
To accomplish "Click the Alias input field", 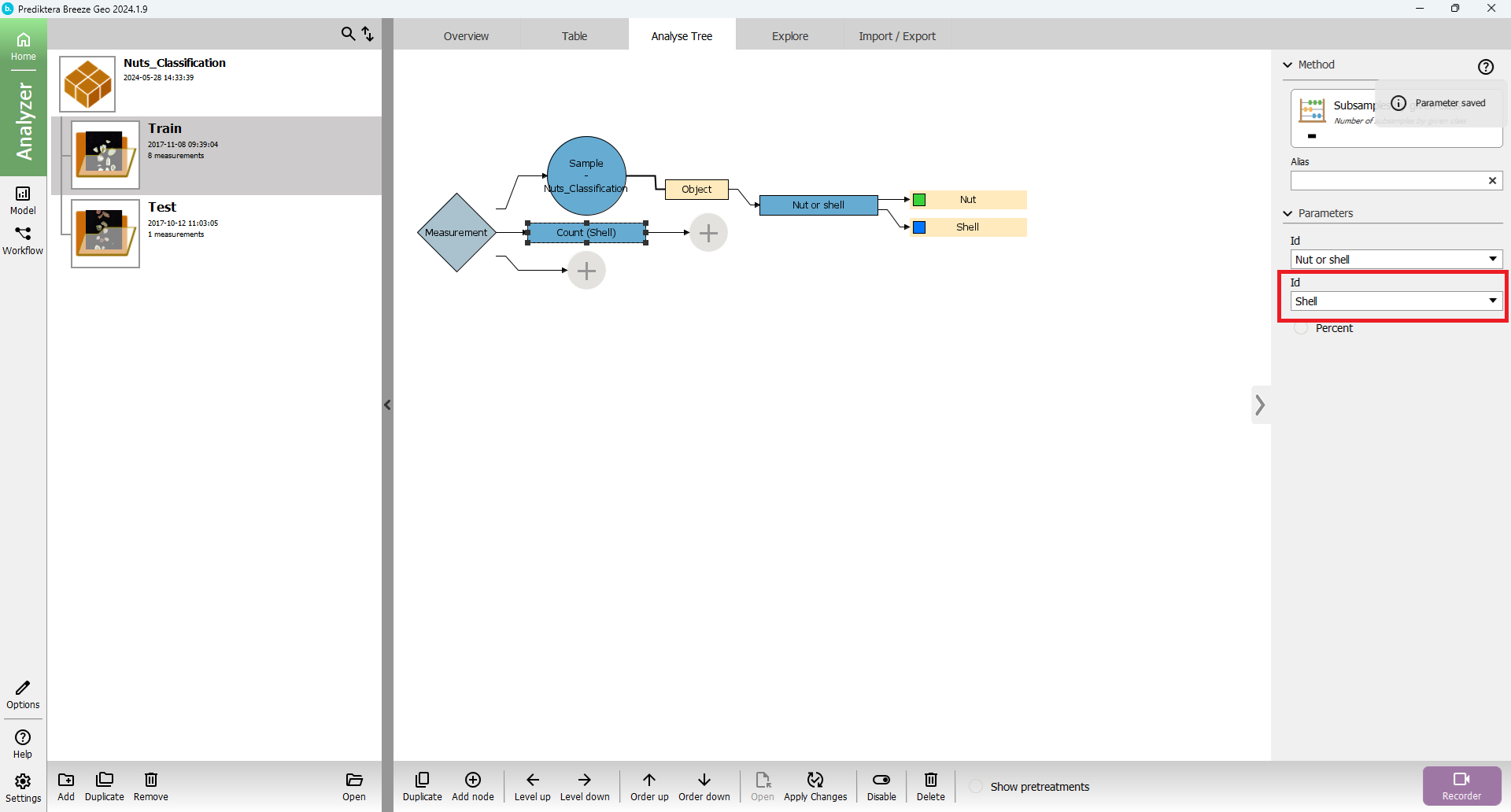I will tap(1388, 181).
